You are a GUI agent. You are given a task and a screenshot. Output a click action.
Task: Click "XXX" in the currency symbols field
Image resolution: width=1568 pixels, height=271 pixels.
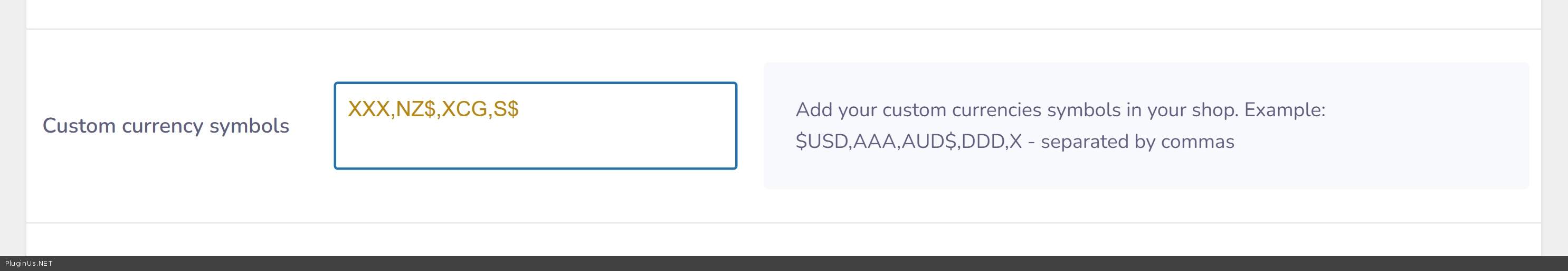click(x=369, y=109)
